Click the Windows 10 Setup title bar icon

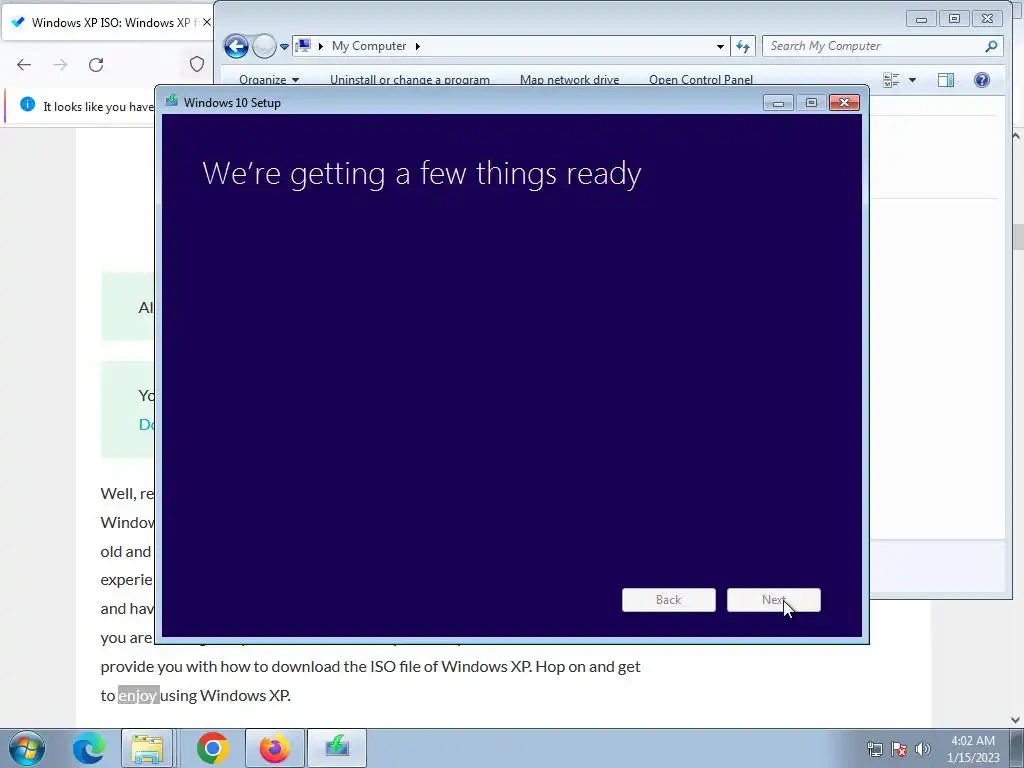coord(172,101)
